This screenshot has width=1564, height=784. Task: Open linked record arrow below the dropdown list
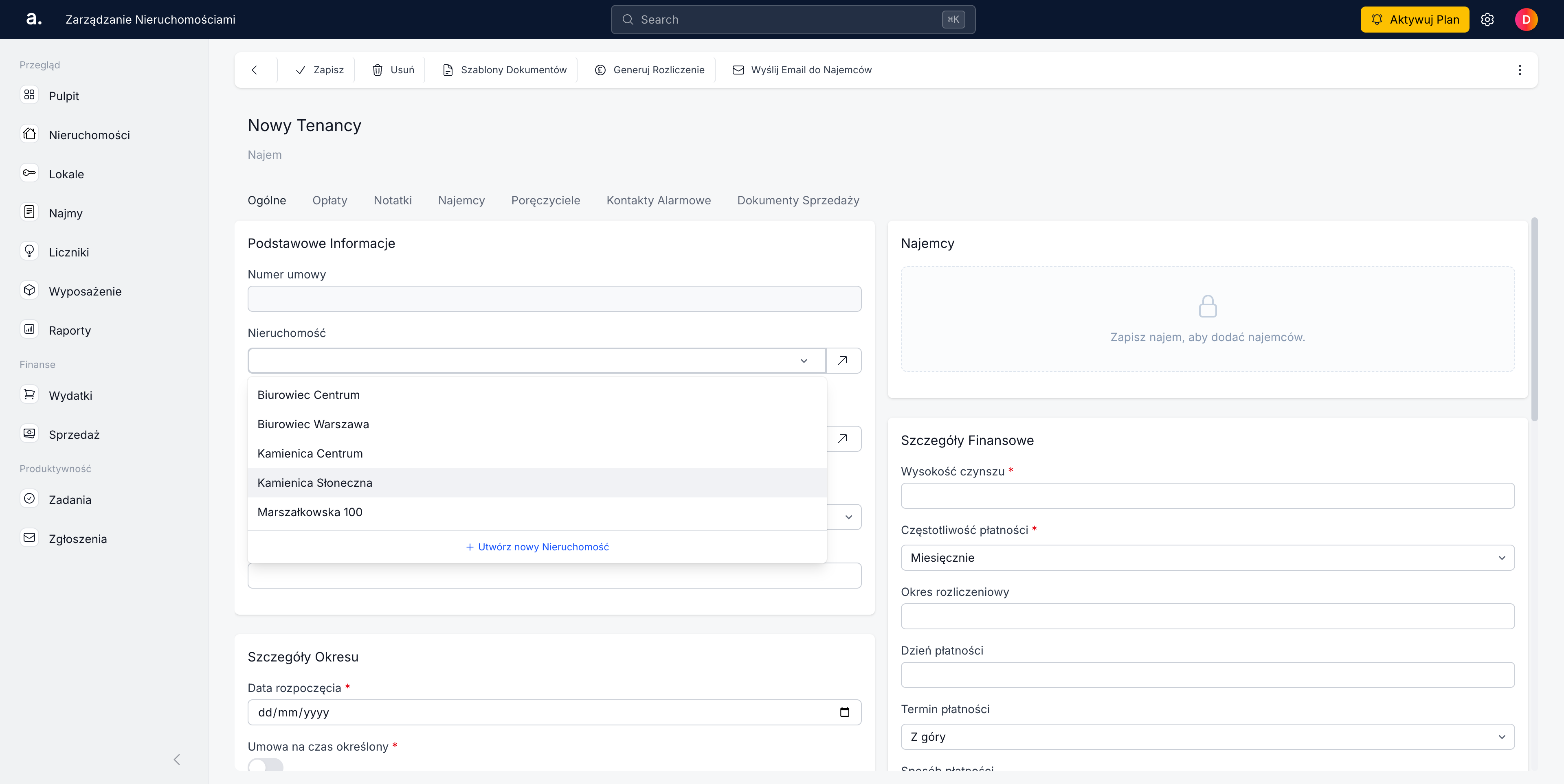tap(844, 439)
